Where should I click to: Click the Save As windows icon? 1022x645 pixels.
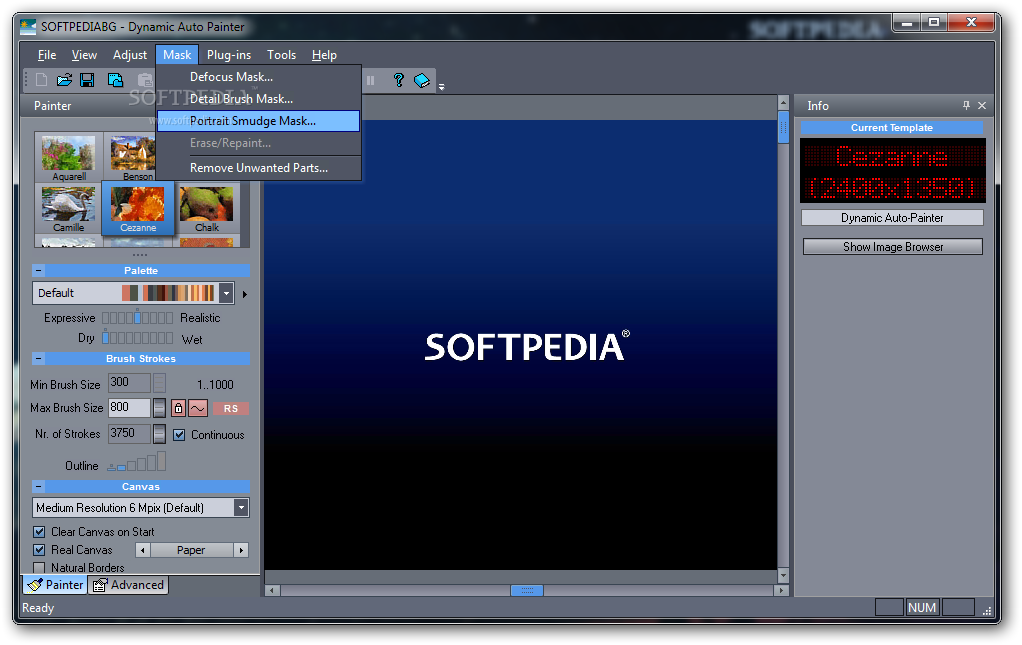115,80
